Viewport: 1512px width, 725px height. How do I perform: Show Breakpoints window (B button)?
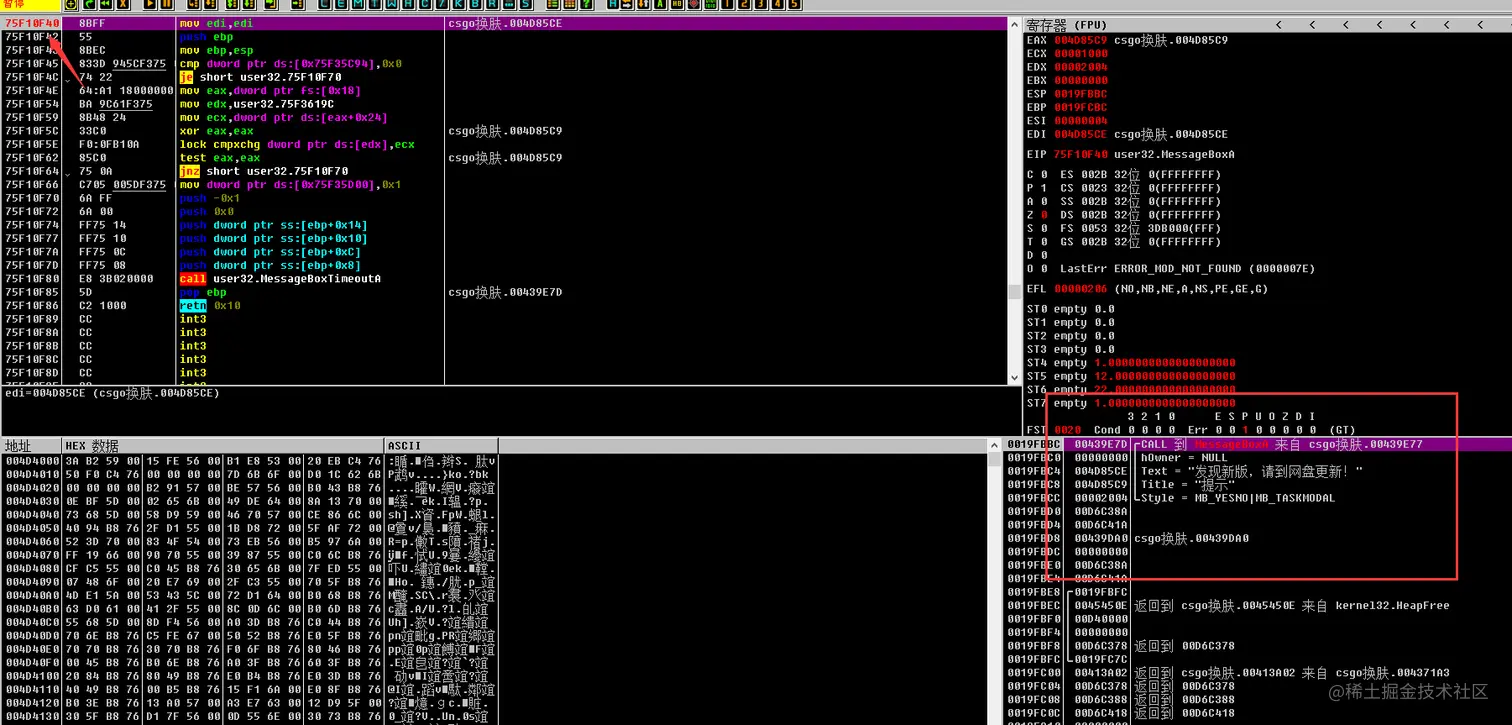[x=475, y=5]
